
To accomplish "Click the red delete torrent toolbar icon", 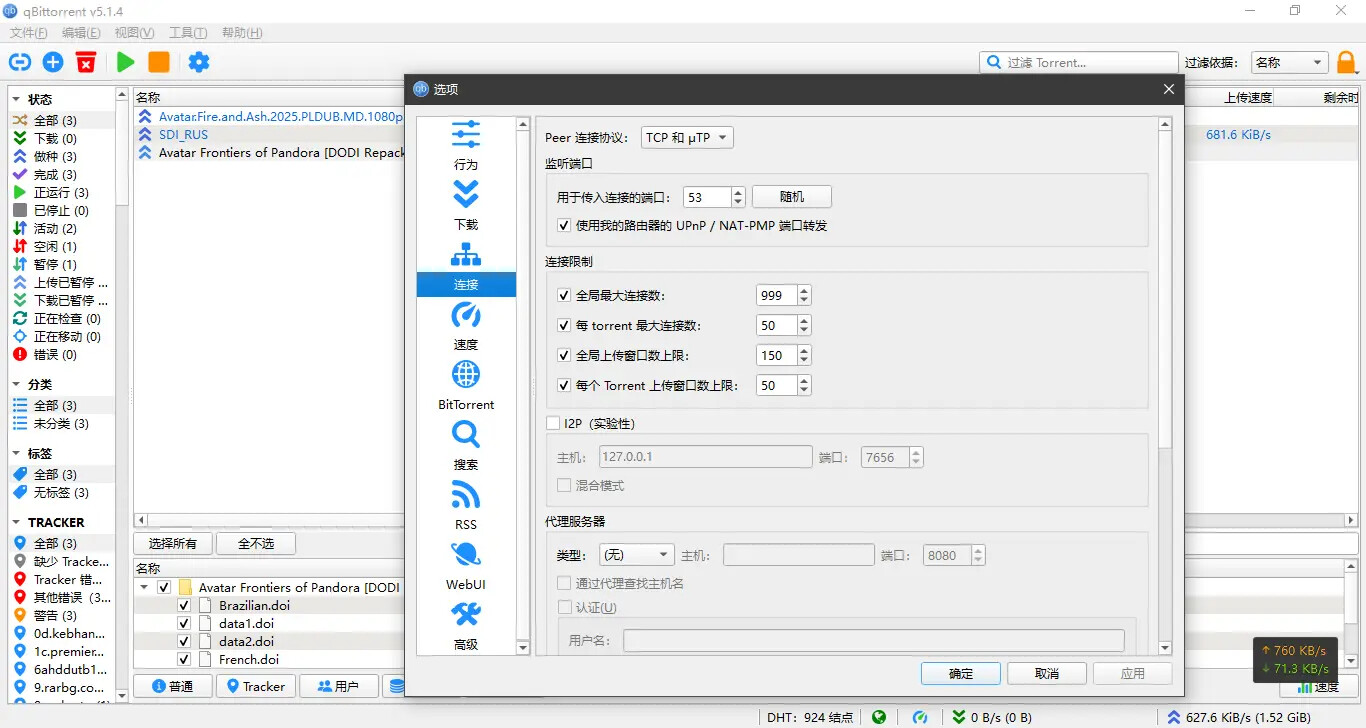I will (87, 62).
